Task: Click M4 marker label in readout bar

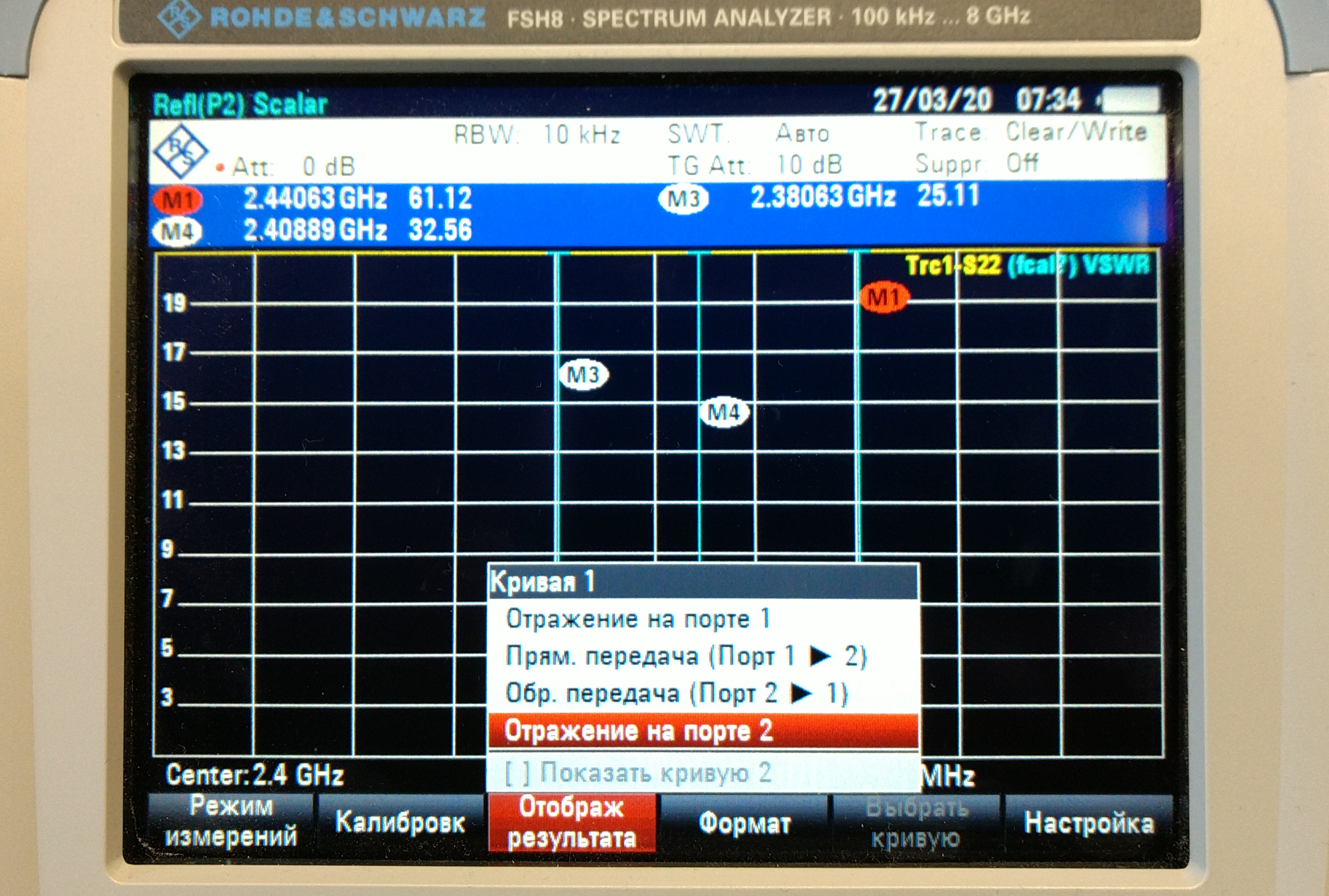Action: [x=178, y=232]
